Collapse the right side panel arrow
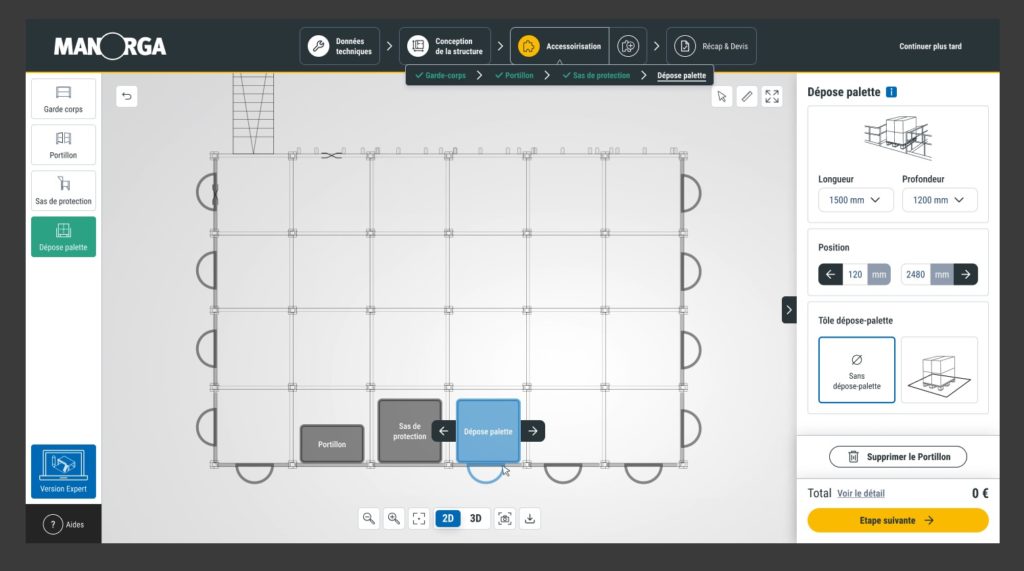Screen dimensions: 1024x571 [x=789, y=310]
